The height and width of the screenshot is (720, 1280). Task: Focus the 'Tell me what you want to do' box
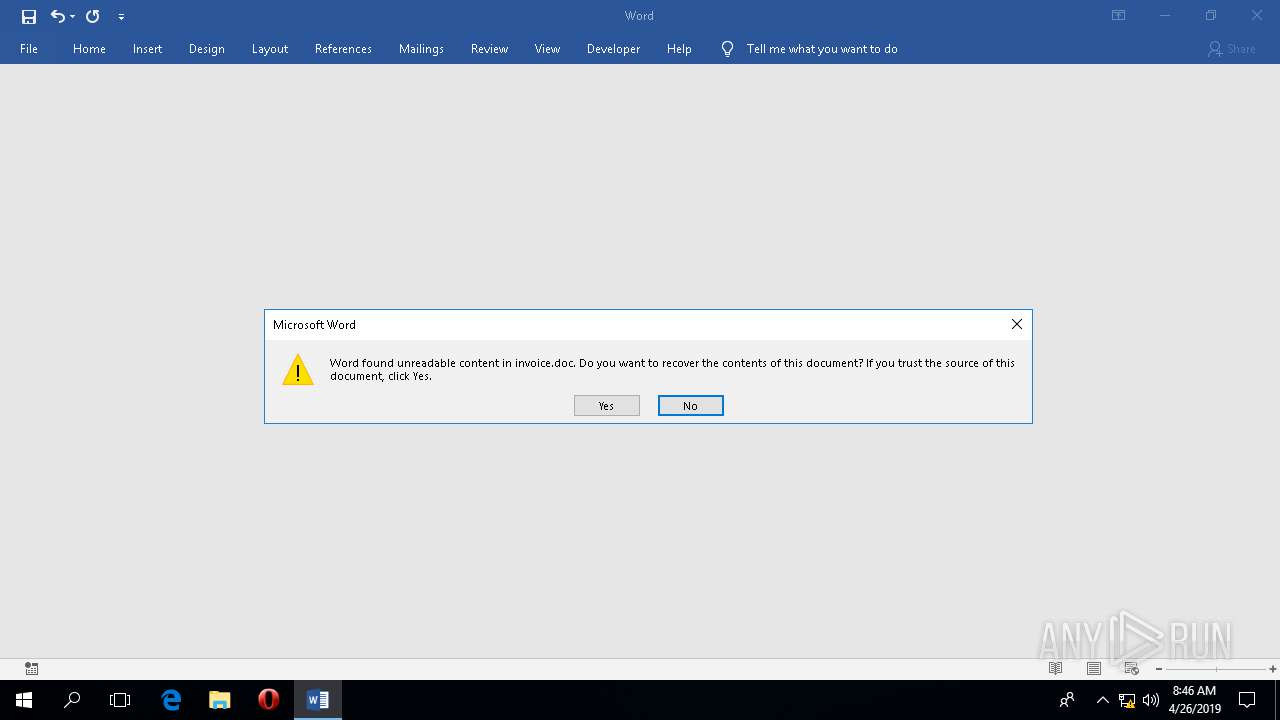click(822, 49)
